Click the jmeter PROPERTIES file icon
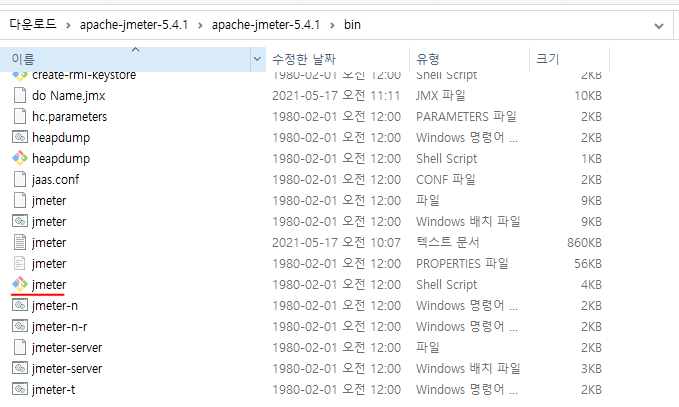The image size is (679, 407). click(20, 263)
